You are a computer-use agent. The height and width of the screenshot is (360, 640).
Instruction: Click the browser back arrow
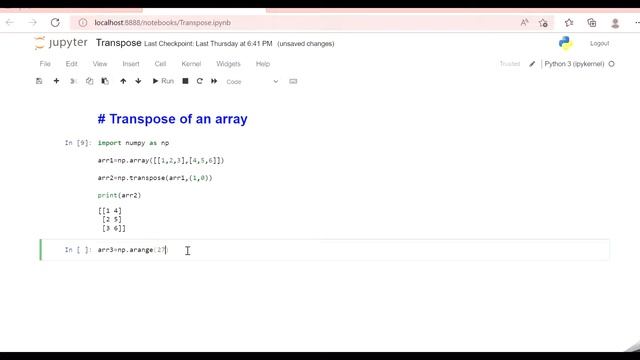(x=10, y=22)
